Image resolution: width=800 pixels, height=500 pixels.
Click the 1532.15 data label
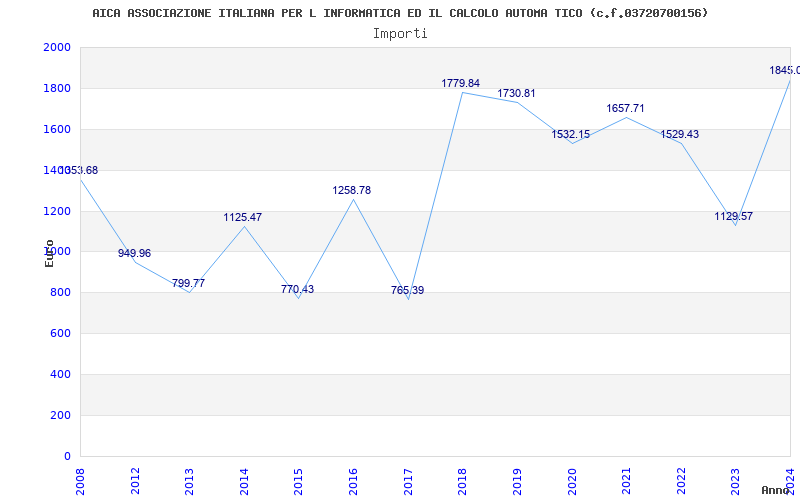point(570,134)
